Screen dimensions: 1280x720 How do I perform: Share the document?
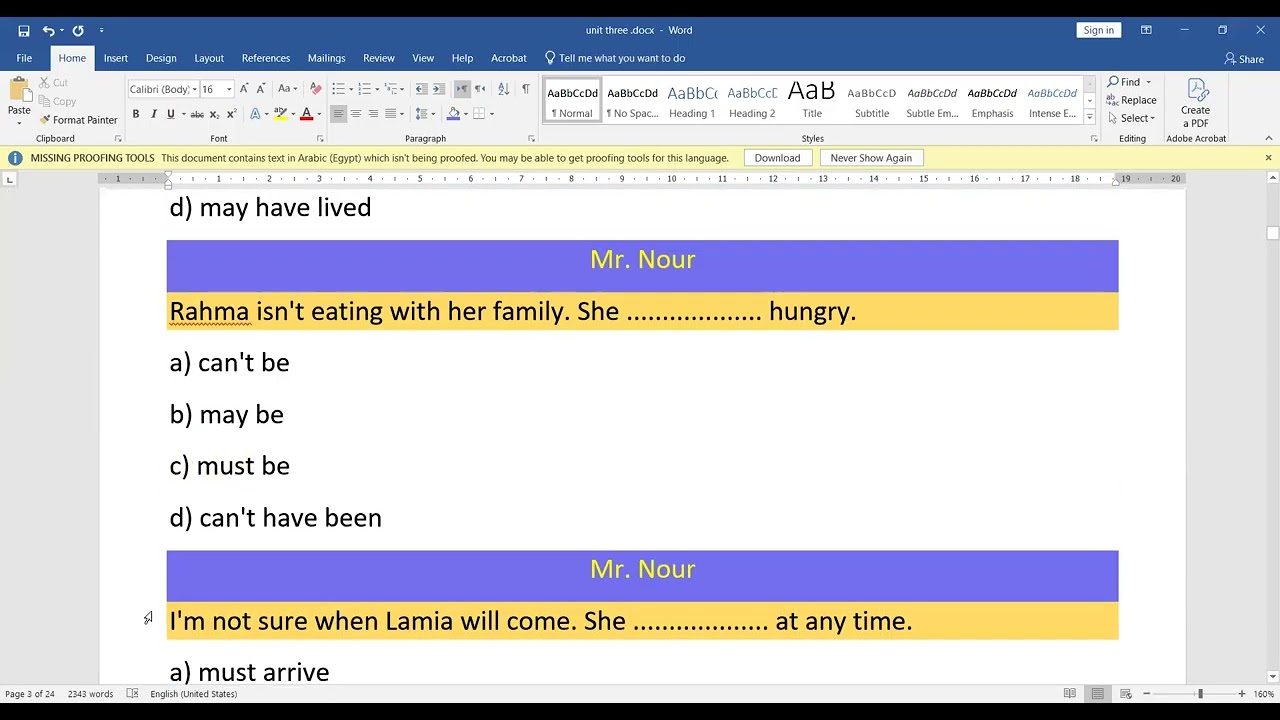pos(1245,59)
